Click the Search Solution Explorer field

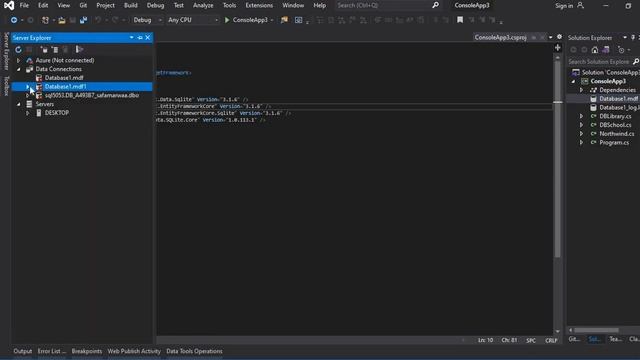pyautogui.click(x=599, y=62)
